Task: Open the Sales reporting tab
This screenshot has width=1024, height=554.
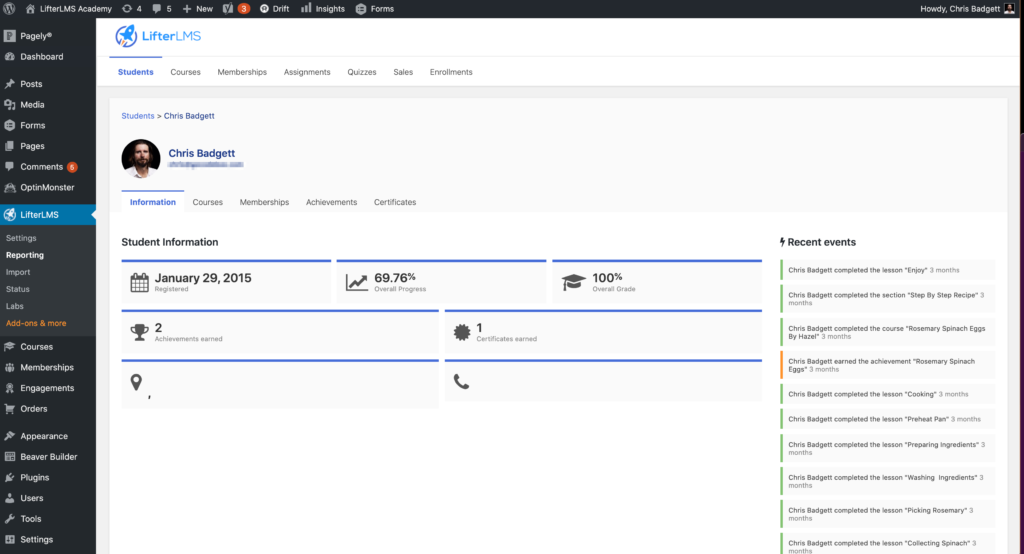Action: pos(403,72)
